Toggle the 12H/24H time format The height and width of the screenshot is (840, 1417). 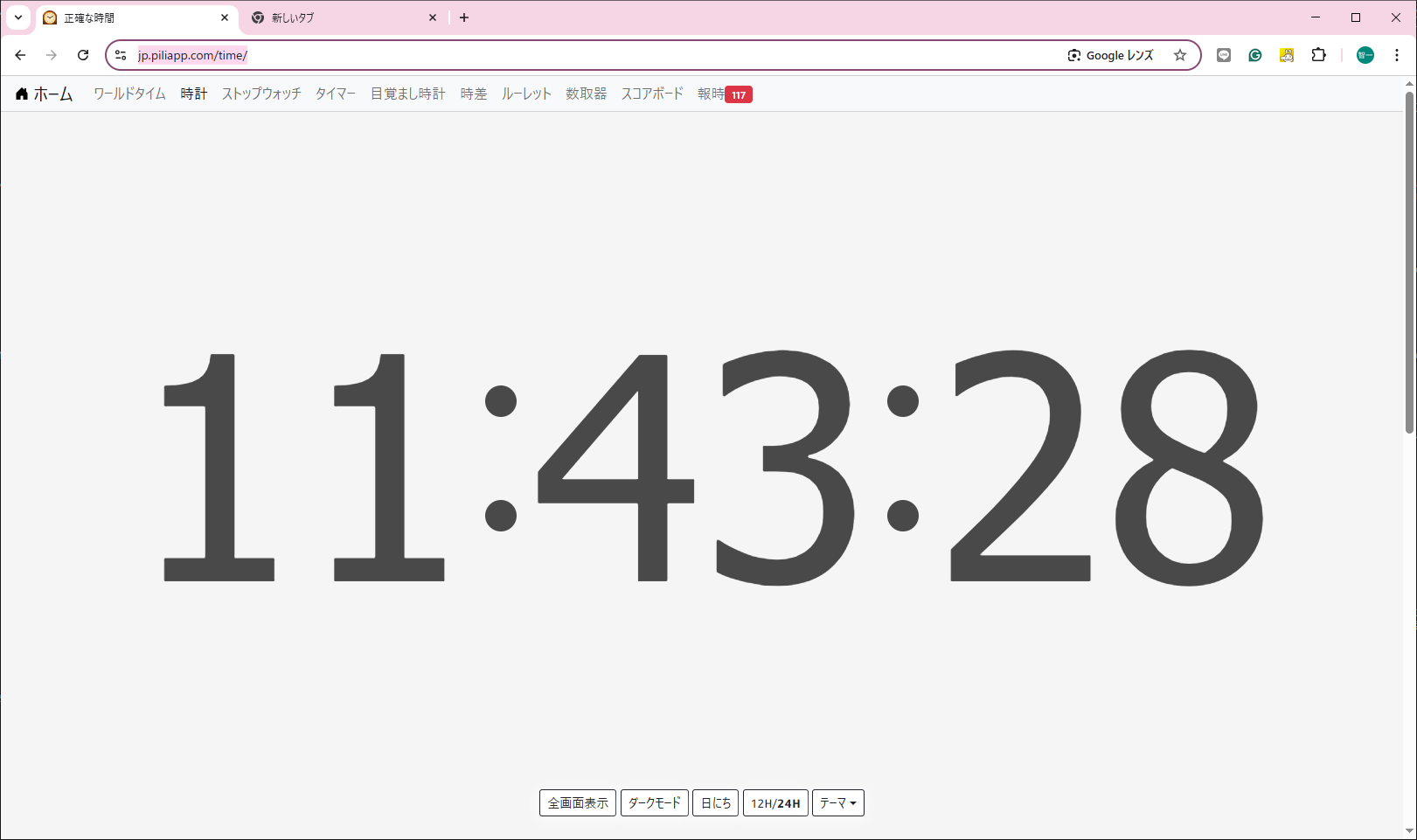pos(775,802)
